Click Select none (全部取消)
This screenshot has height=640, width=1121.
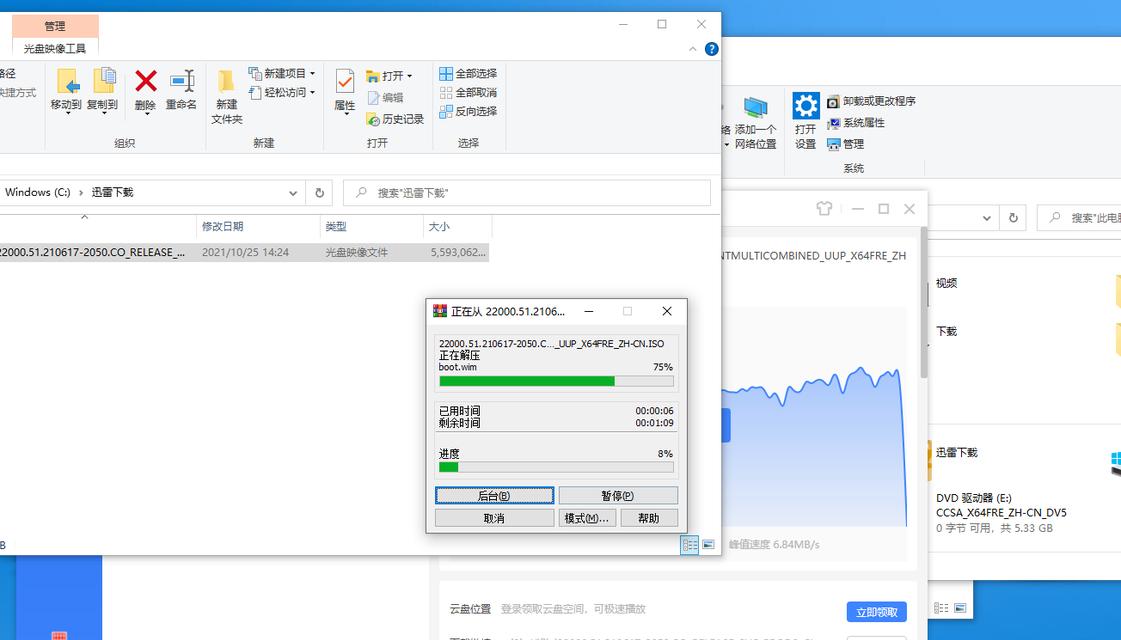point(468,92)
